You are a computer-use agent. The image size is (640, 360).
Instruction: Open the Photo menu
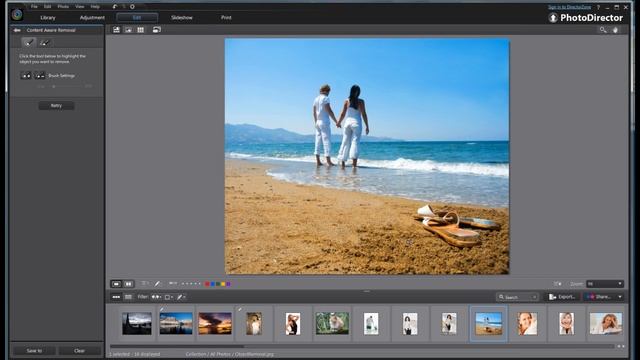pyautogui.click(x=63, y=7)
